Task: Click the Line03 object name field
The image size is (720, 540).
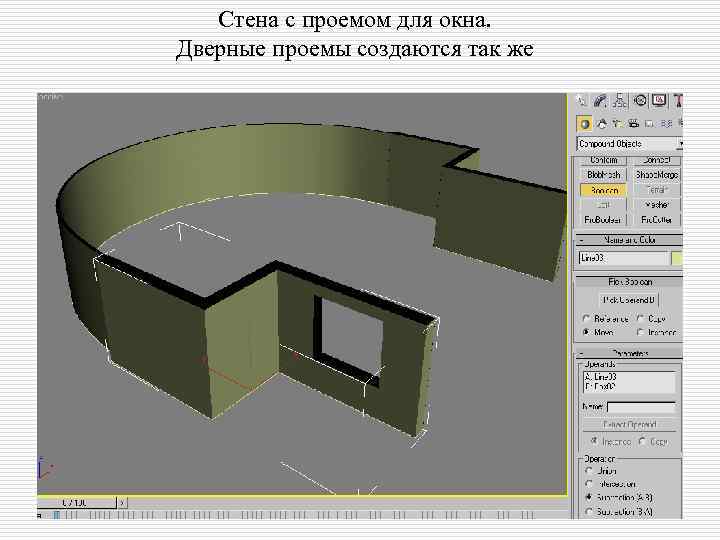Action: tap(623, 259)
